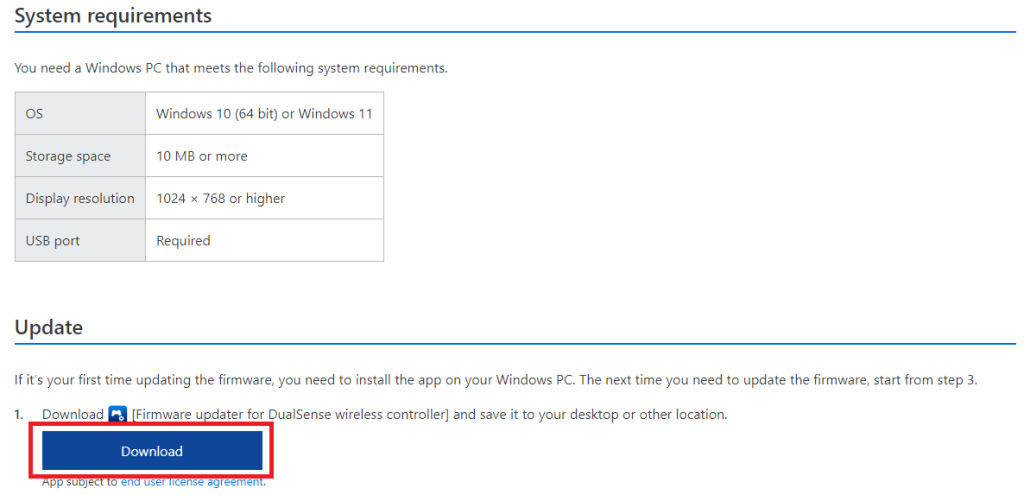Image resolution: width=1024 pixels, height=495 pixels.
Task: Select the Display resolution label cell
Action: pyautogui.click(x=80, y=198)
